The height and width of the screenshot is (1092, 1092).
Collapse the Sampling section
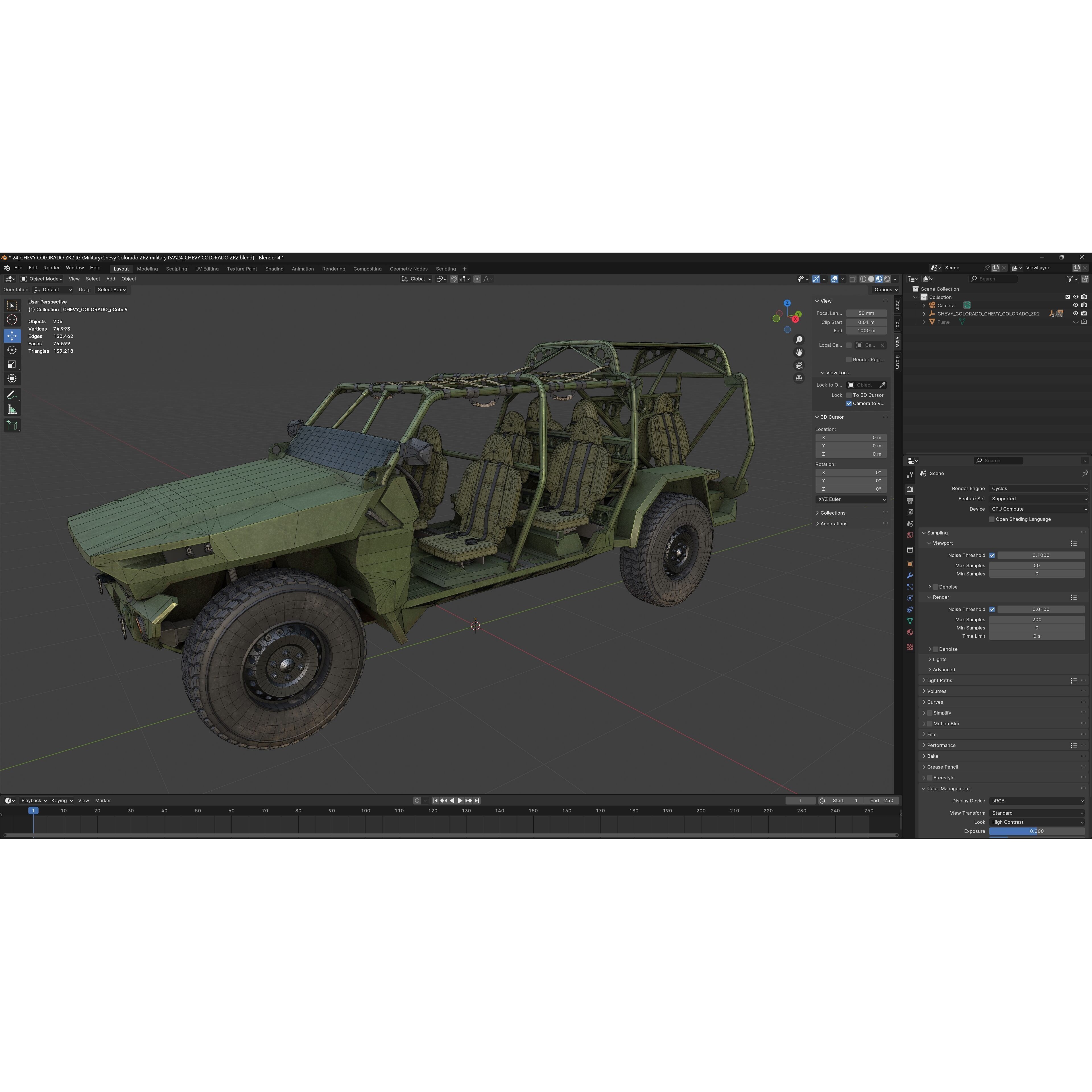click(936, 532)
